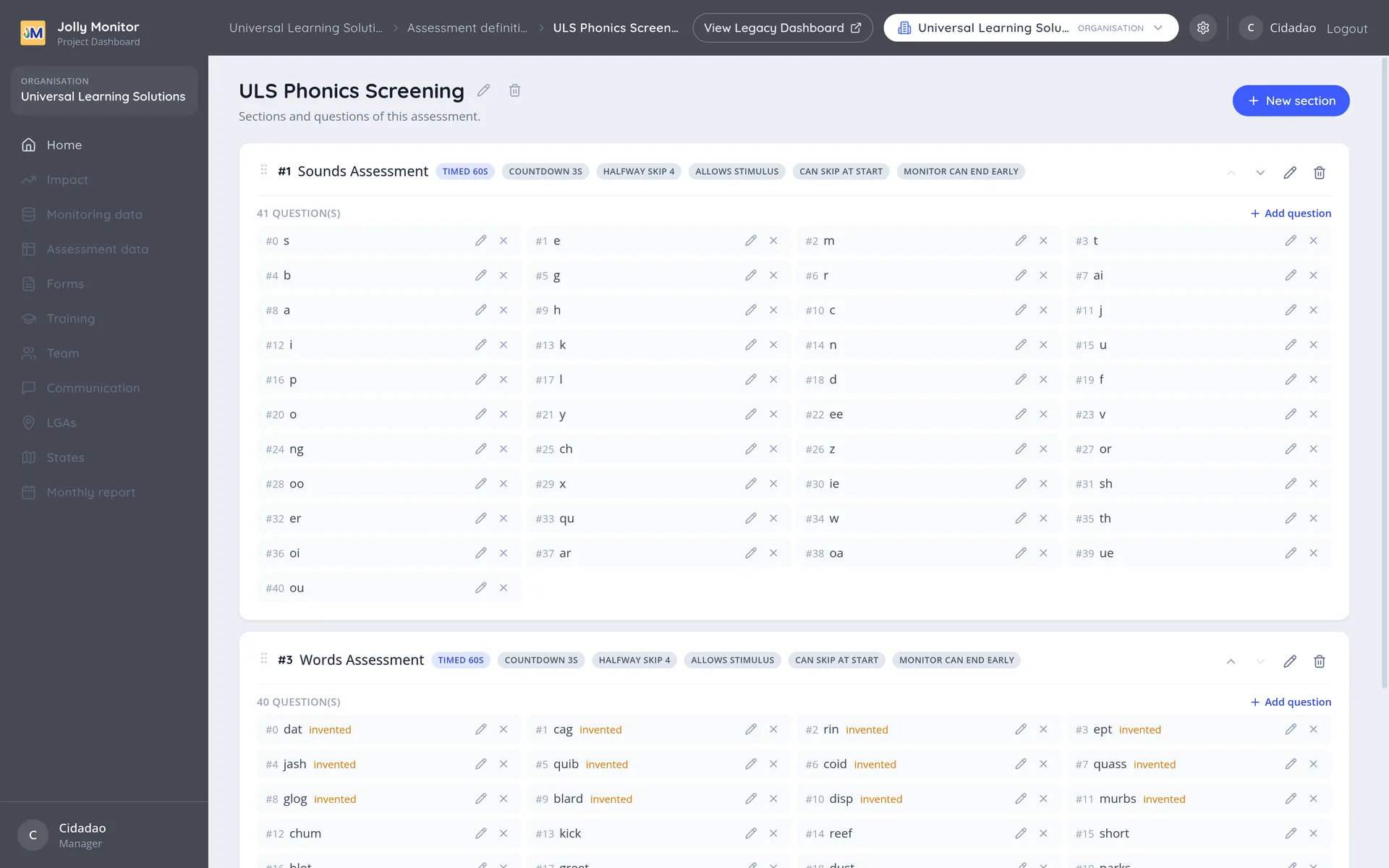Open the settings gear in header
Screen dimensions: 1389x868
coord(1203,27)
